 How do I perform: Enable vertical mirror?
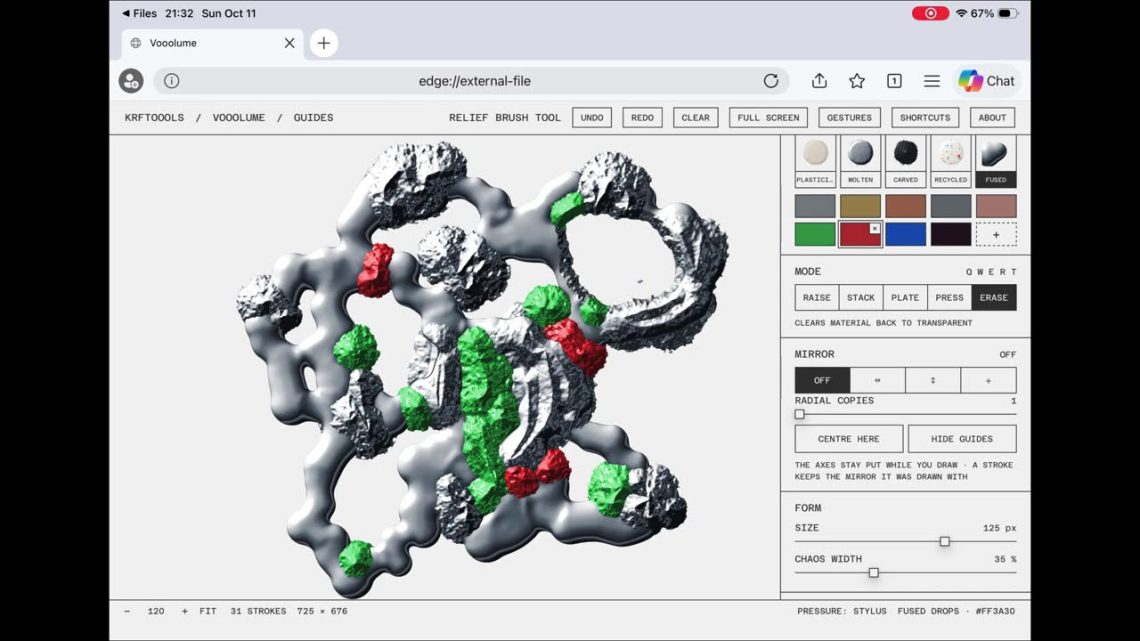933,380
